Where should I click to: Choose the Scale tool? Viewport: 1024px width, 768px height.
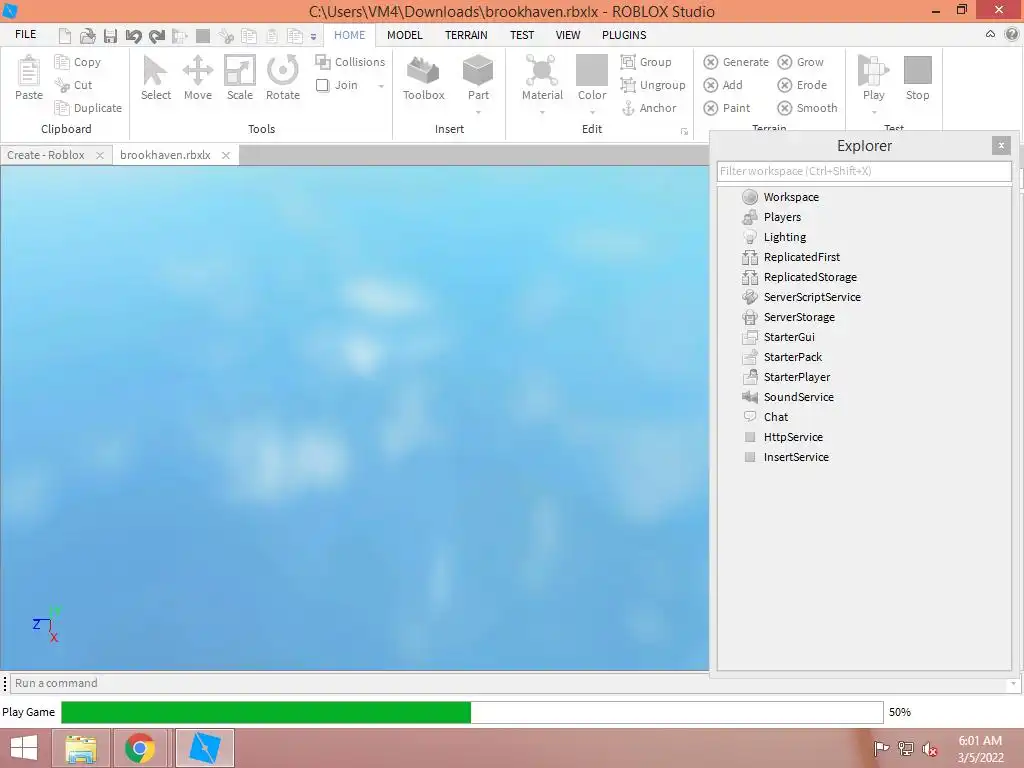240,77
